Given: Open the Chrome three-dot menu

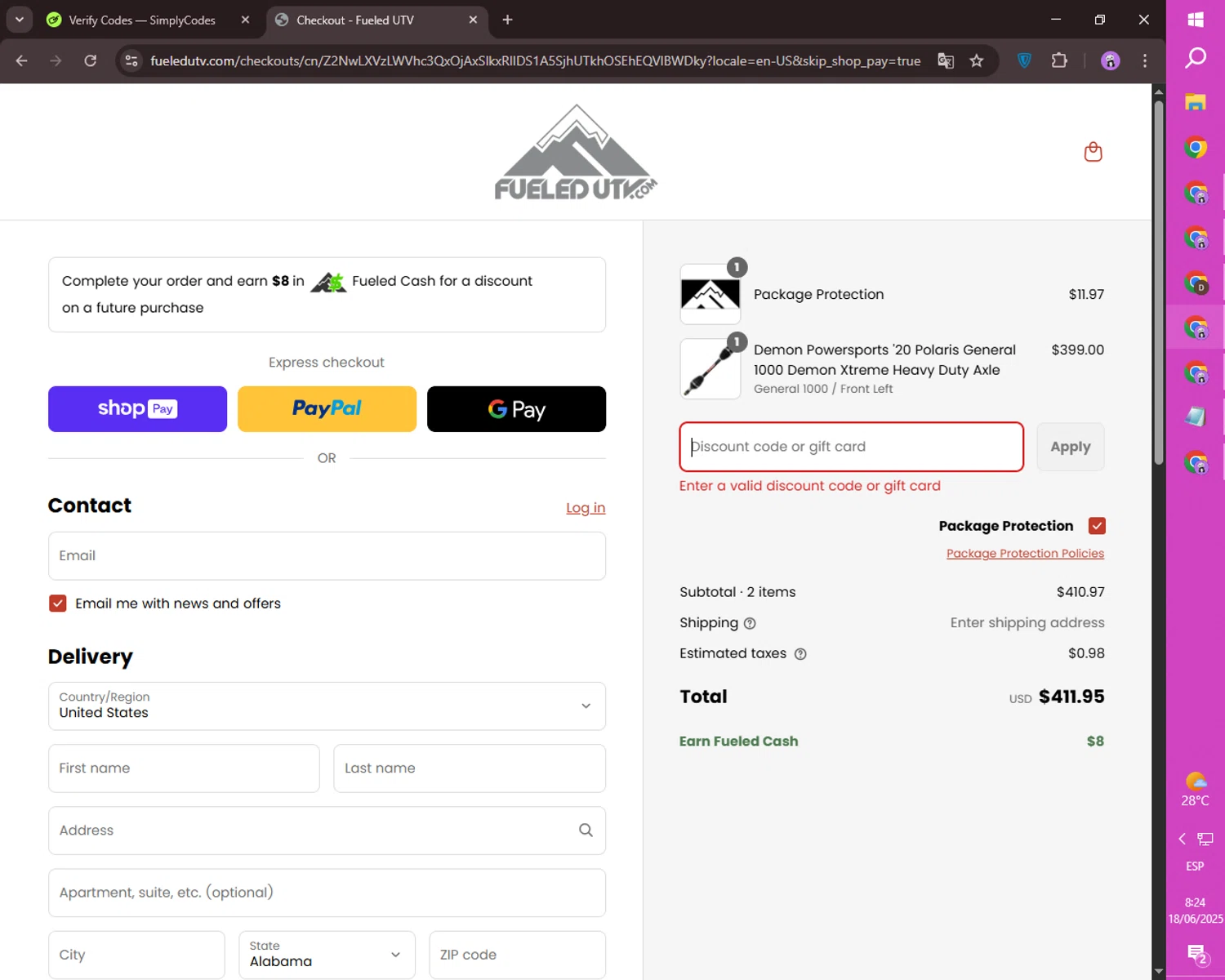Looking at the screenshot, I should click(1145, 60).
